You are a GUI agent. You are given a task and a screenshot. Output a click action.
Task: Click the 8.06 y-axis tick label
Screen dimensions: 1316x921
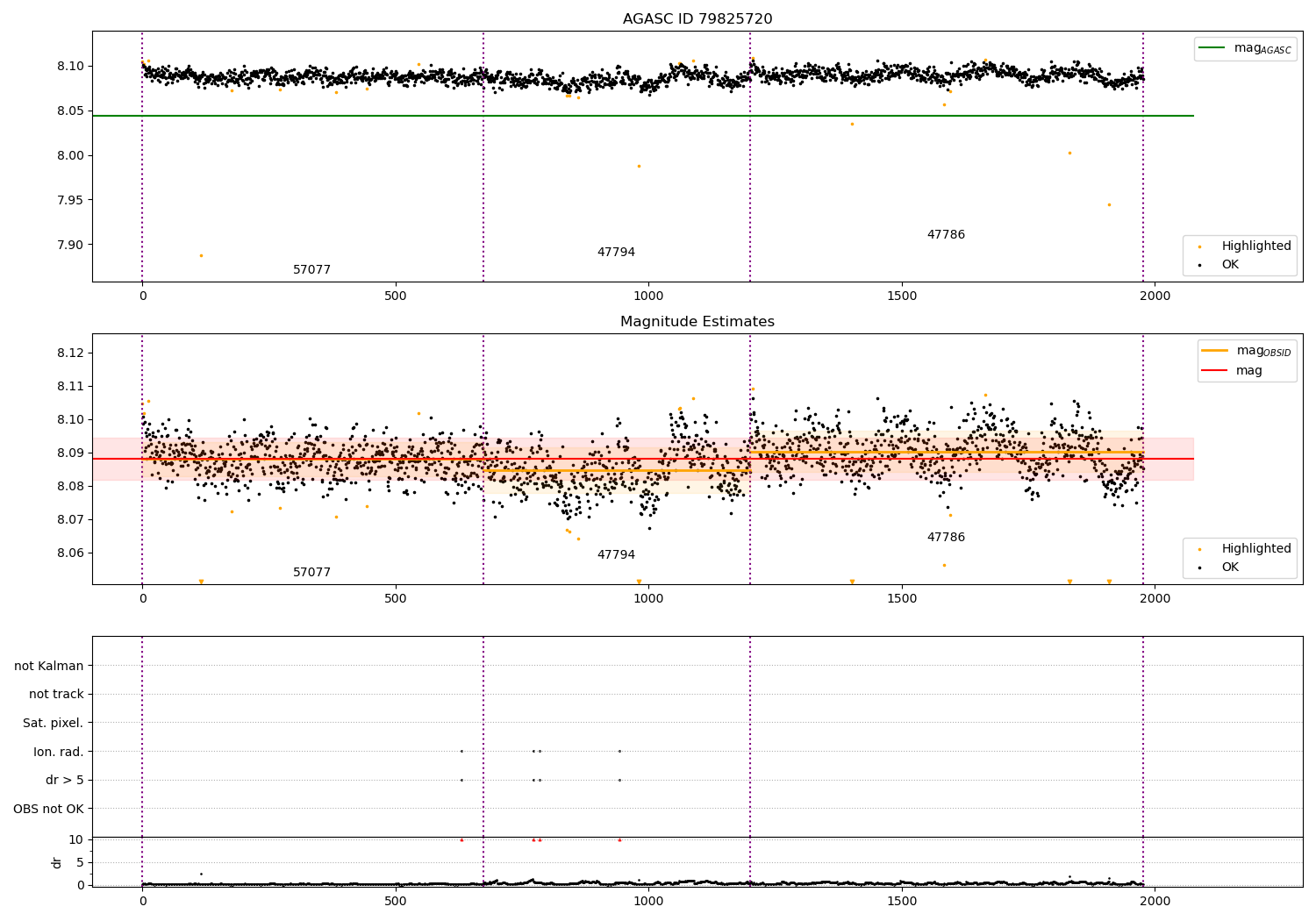coord(70,553)
